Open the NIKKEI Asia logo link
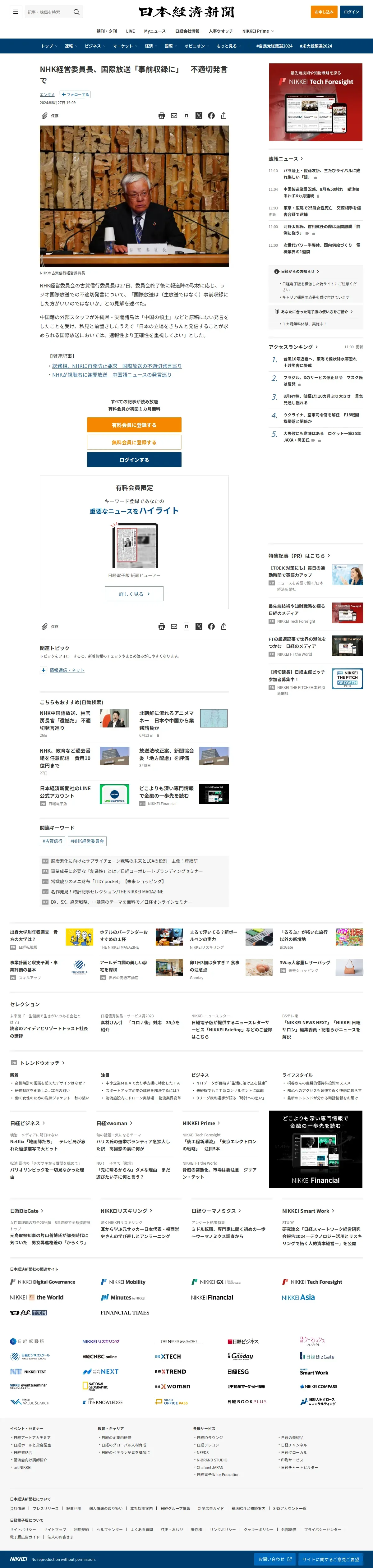 298,1297
